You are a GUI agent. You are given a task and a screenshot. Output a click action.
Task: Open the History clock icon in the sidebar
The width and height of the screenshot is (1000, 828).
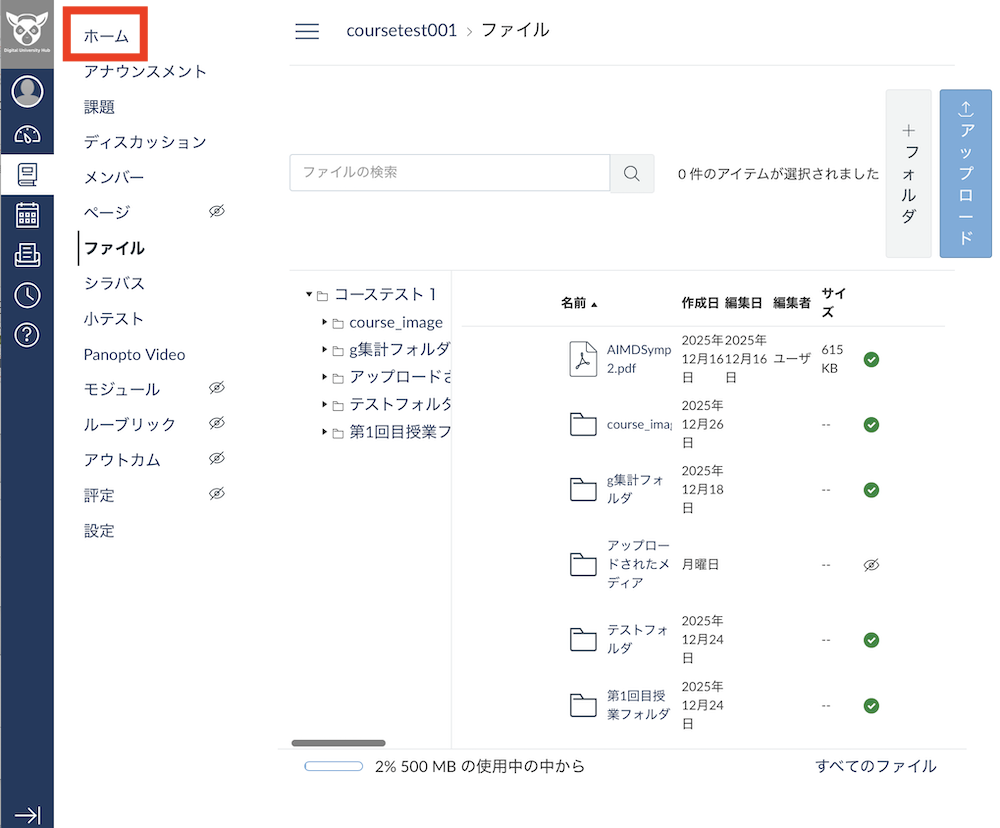[27, 295]
